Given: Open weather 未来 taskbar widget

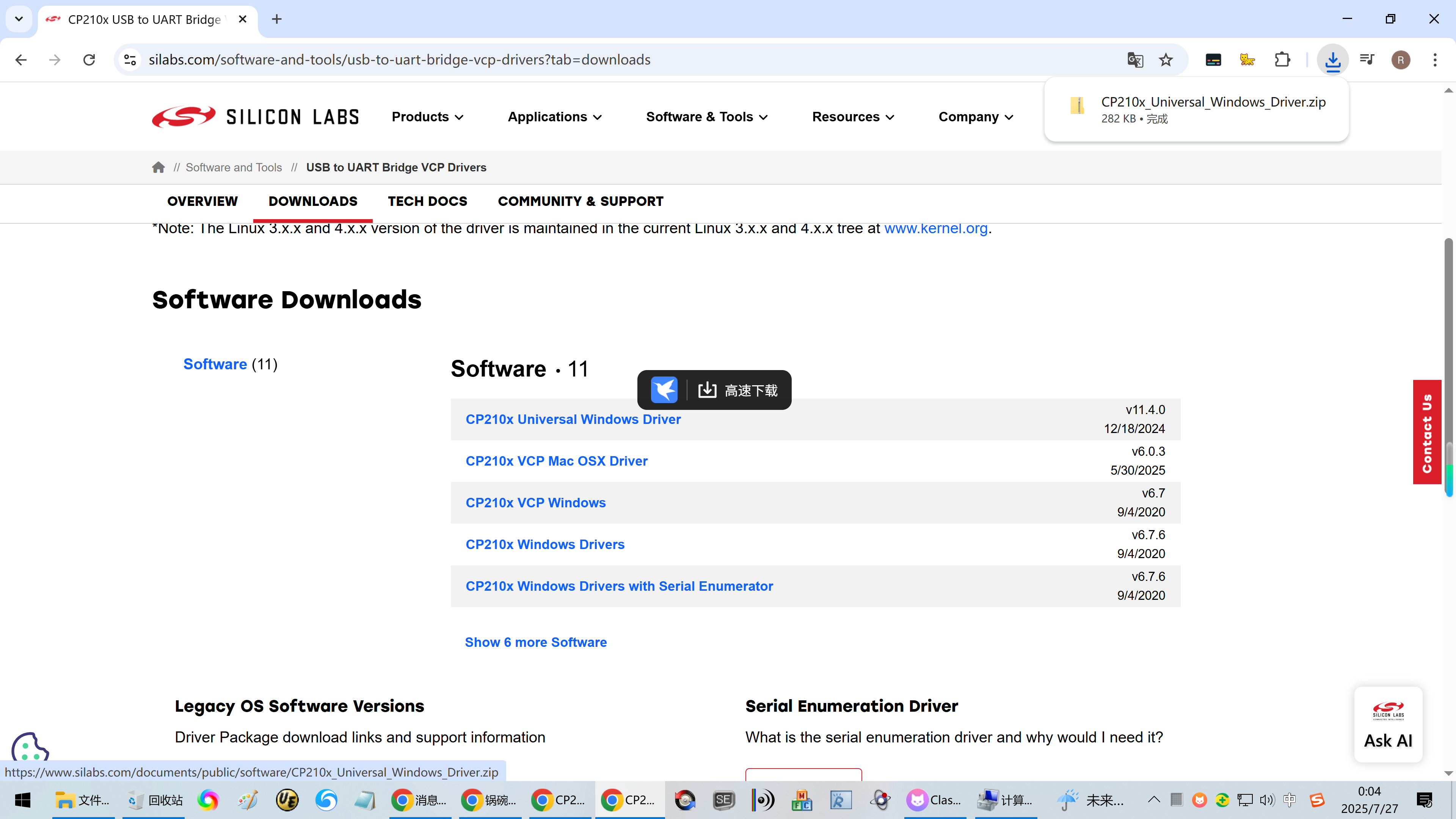Looking at the screenshot, I should pos(1092,800).
